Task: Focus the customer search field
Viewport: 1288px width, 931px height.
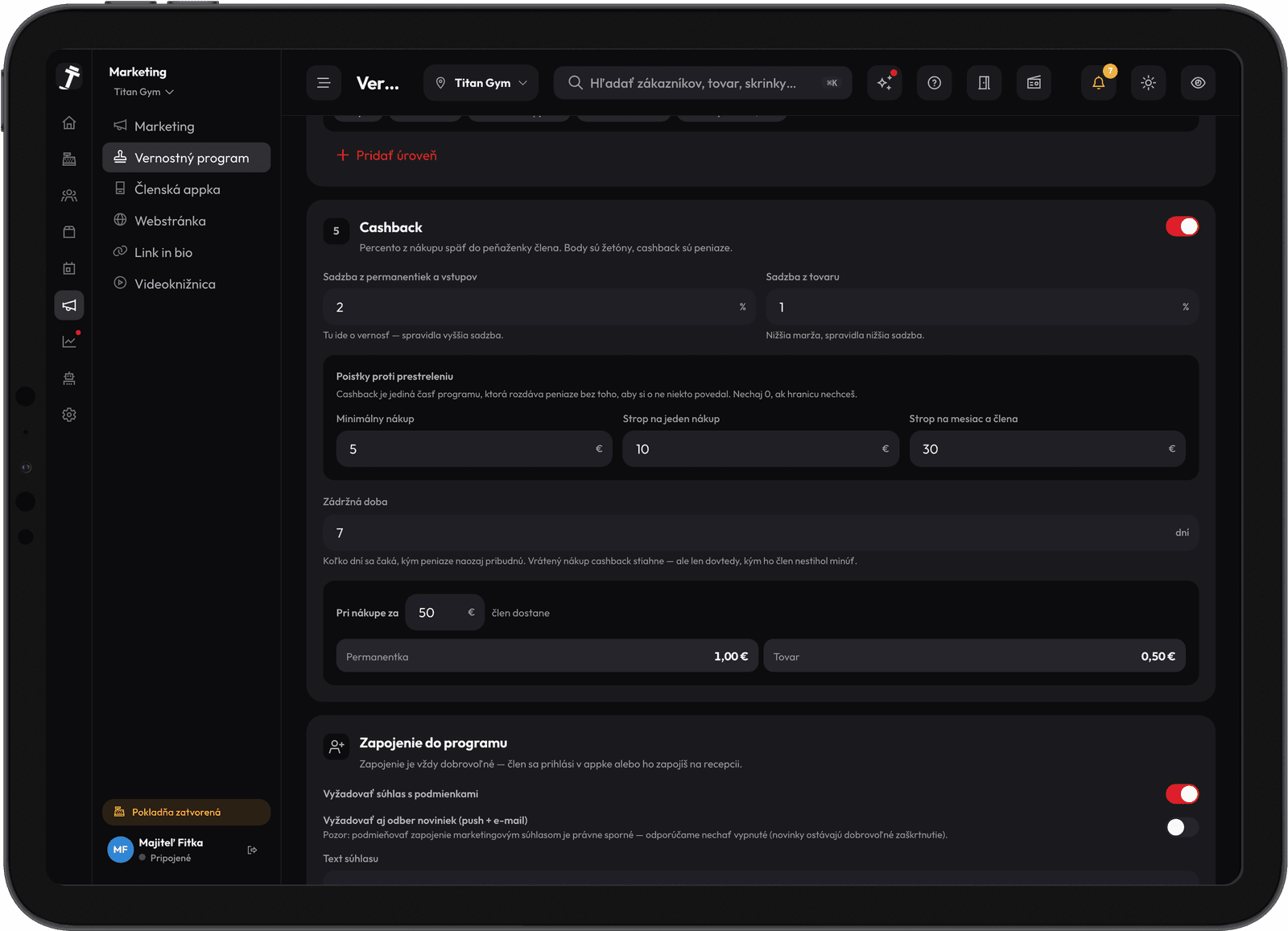Action: coord(702,83)
